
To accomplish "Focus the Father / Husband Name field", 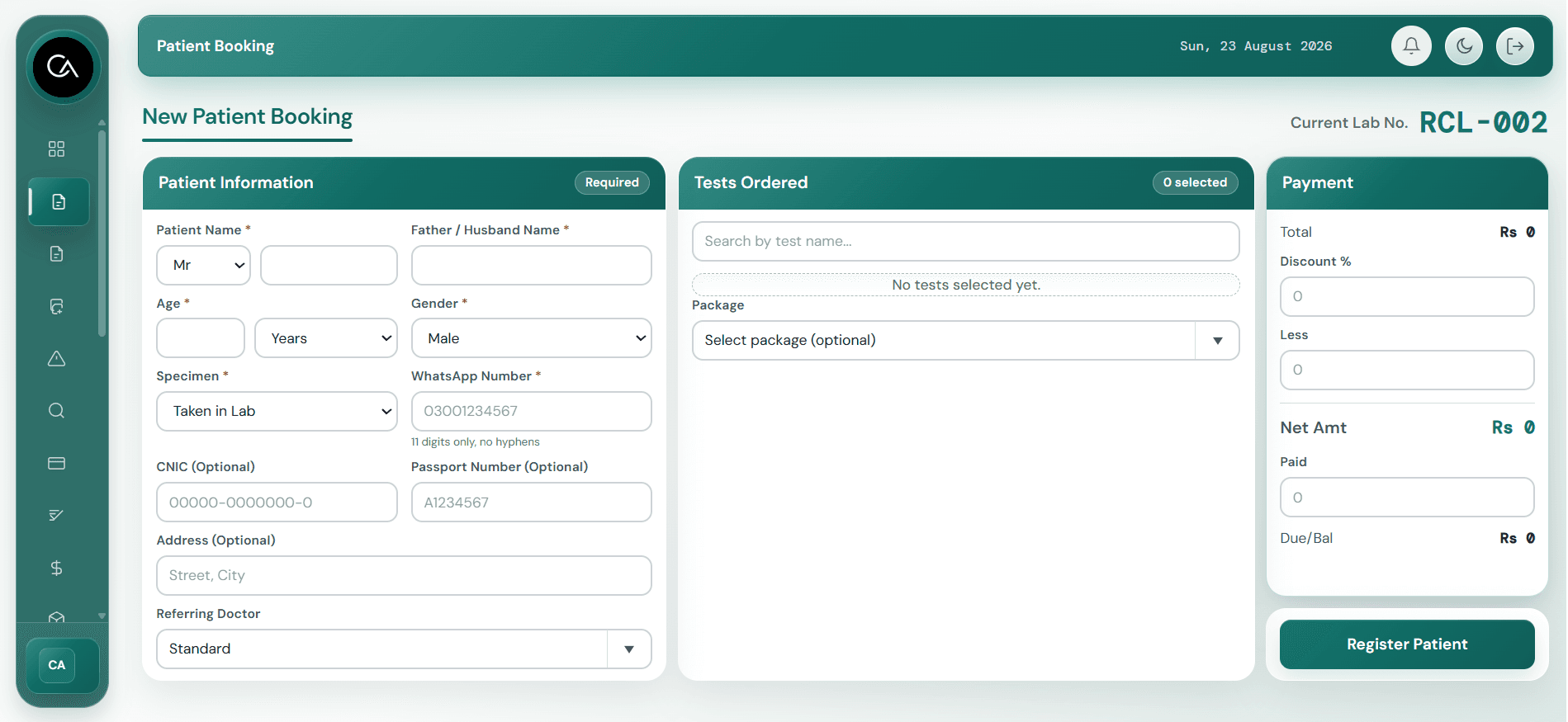I will tap(532, 265).
